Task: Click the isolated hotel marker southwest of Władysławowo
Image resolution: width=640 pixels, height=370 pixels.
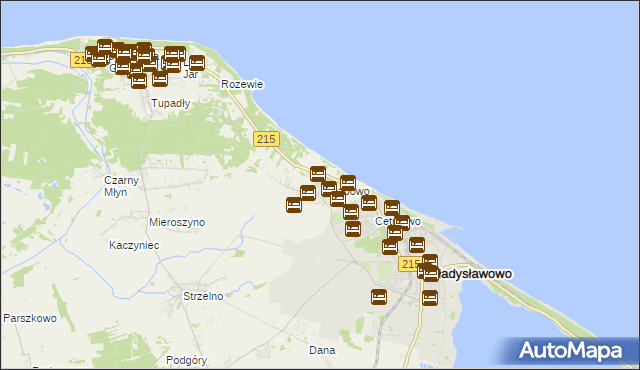Action: [379, 297]
